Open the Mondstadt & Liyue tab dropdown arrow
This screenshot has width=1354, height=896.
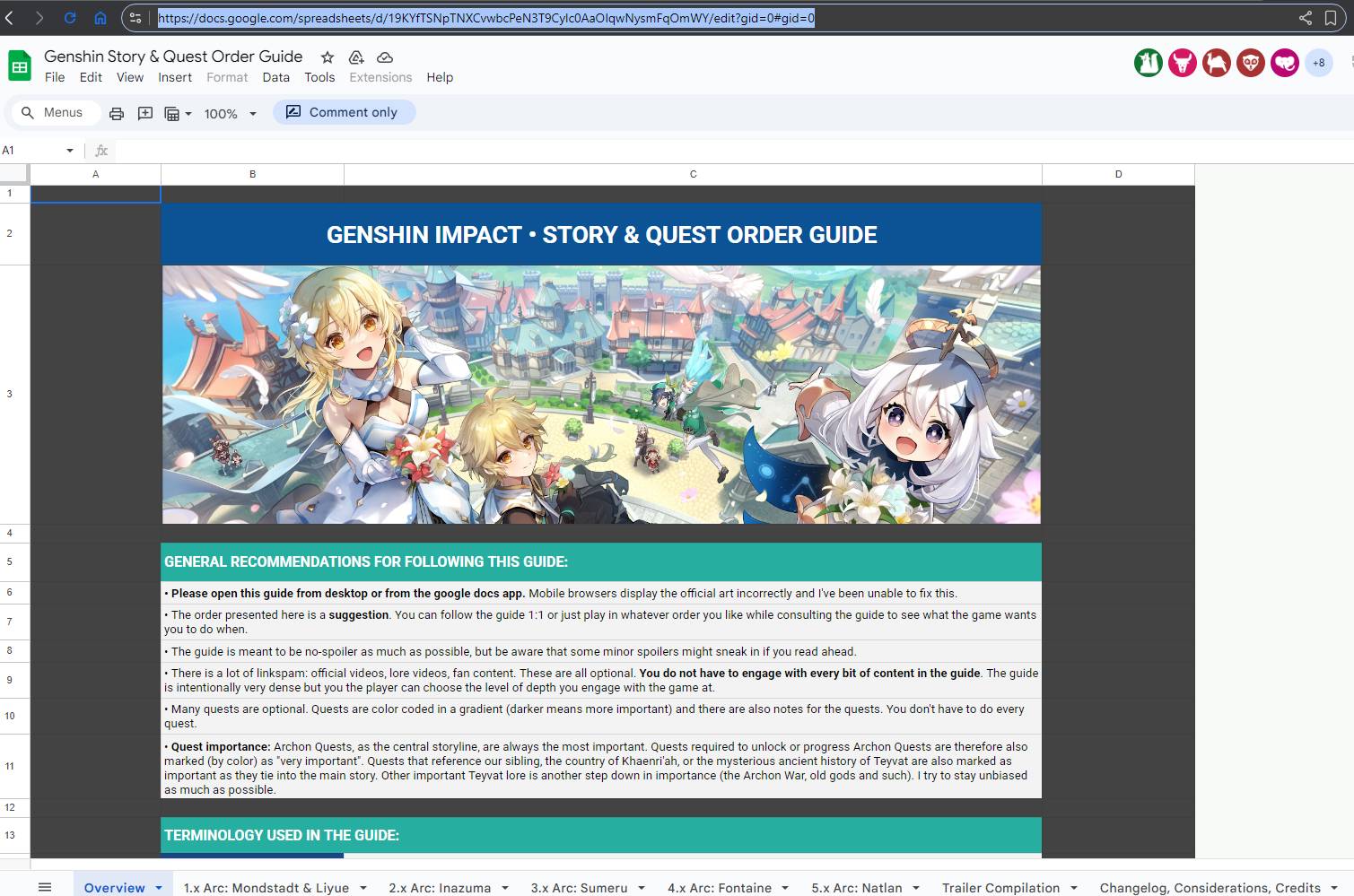coord(363,888)
